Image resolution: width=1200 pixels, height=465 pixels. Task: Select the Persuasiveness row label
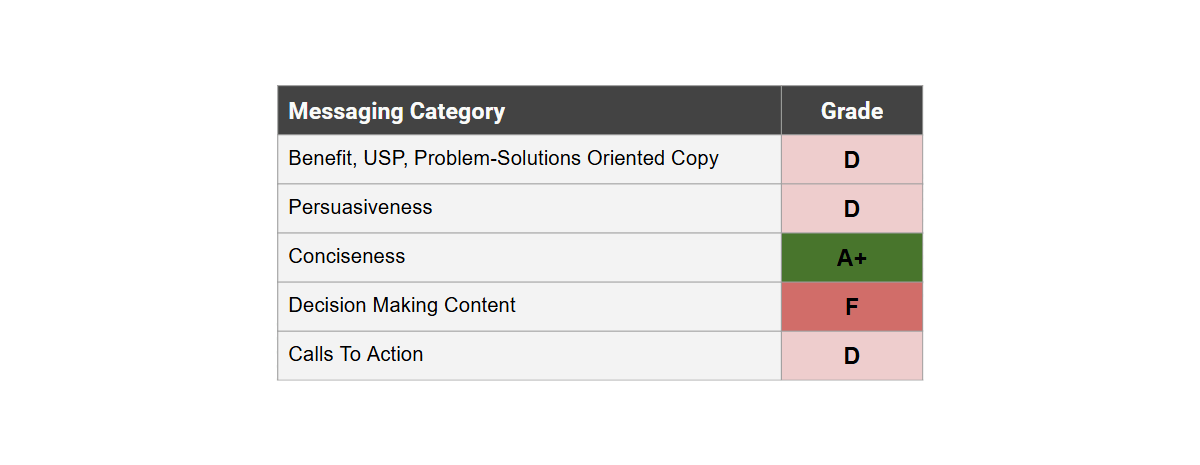point(360,208)
